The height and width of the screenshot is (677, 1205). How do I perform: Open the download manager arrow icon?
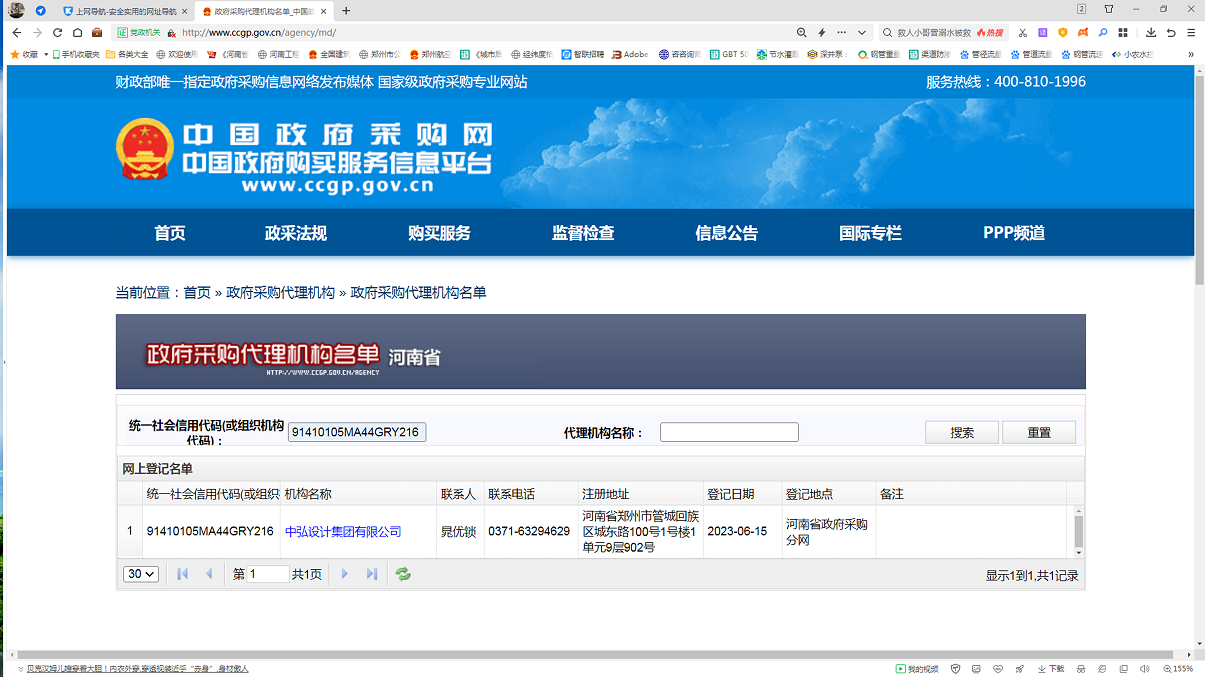tap(1151, 32)
